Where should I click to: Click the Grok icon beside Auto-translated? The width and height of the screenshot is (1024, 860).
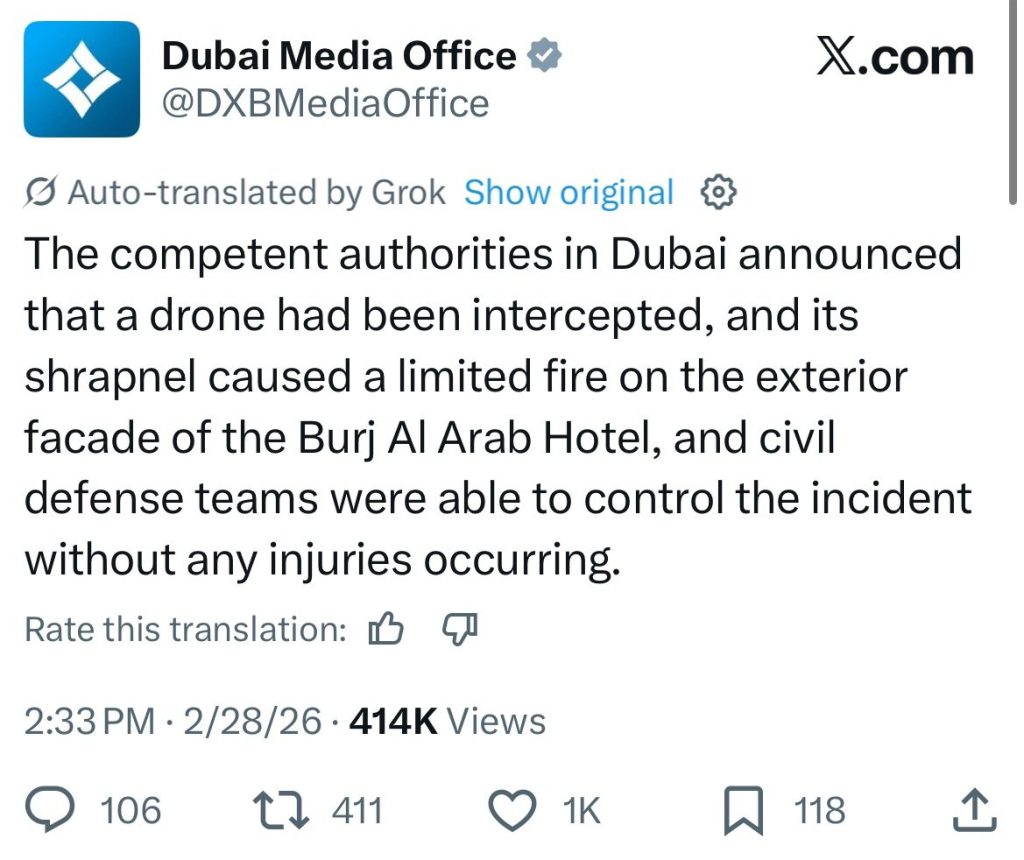point(43,192)
